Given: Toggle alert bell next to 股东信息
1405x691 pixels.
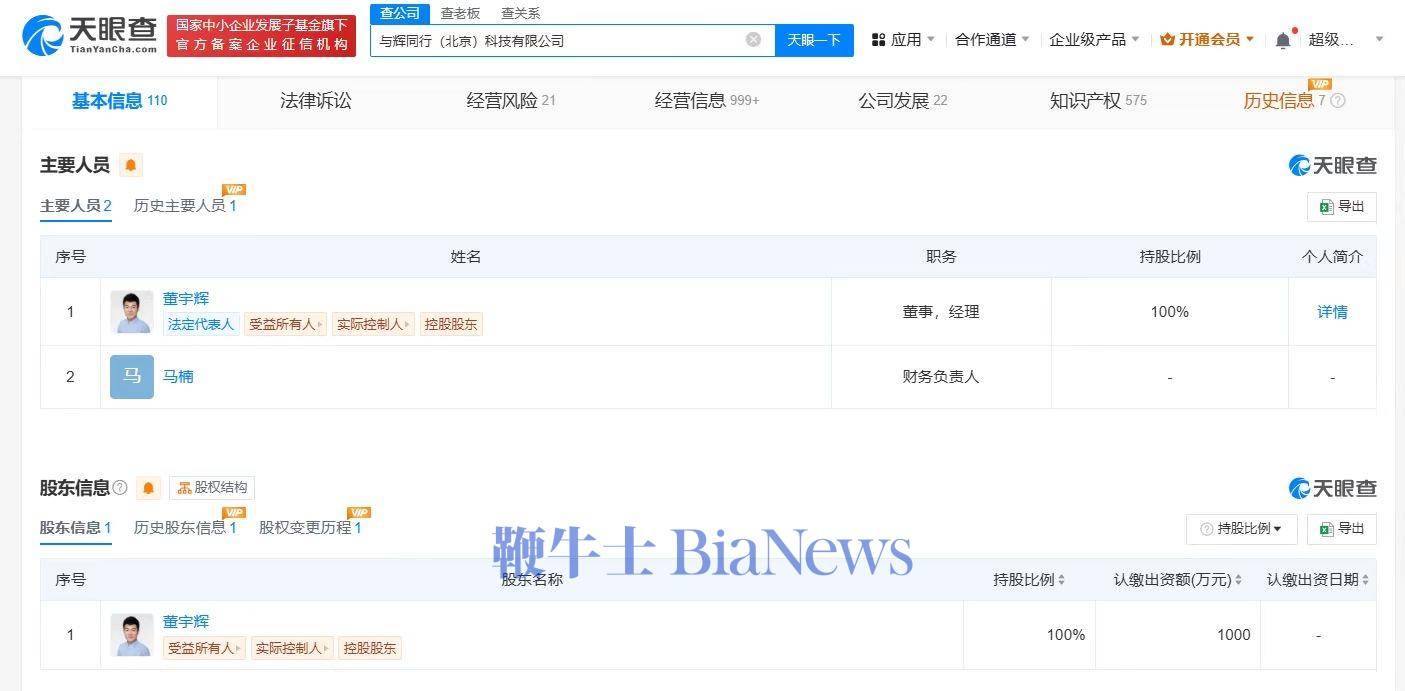Looking at the screenshot, I should [148, 488].
